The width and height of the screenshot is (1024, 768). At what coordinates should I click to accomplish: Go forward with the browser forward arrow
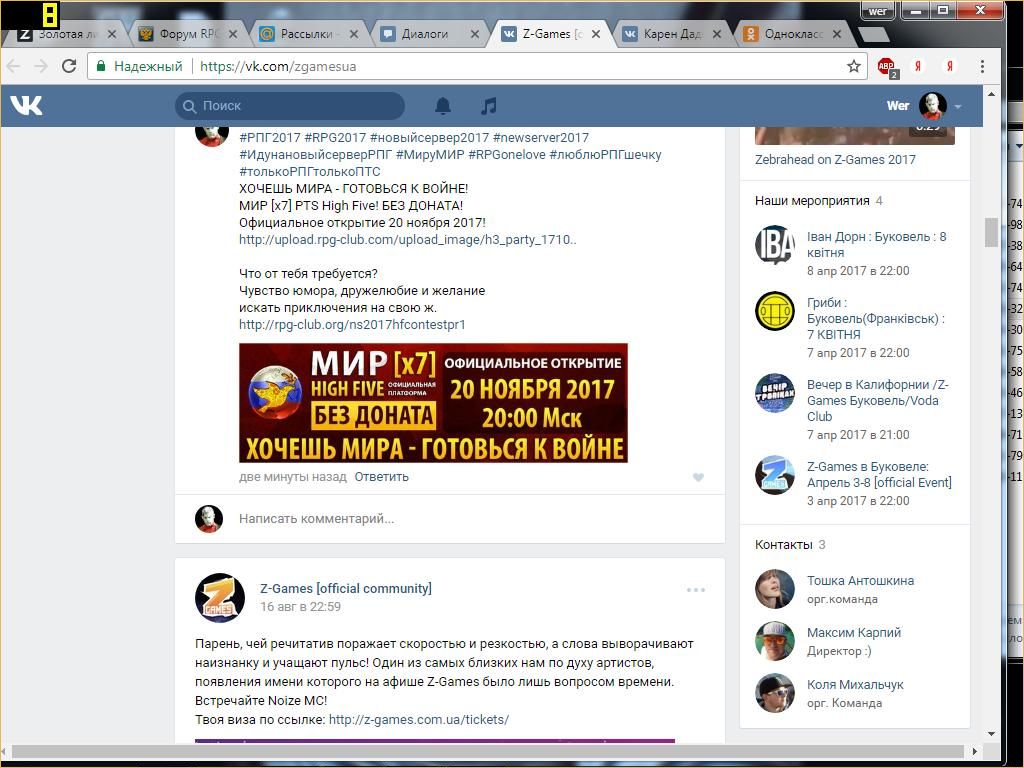41,66
